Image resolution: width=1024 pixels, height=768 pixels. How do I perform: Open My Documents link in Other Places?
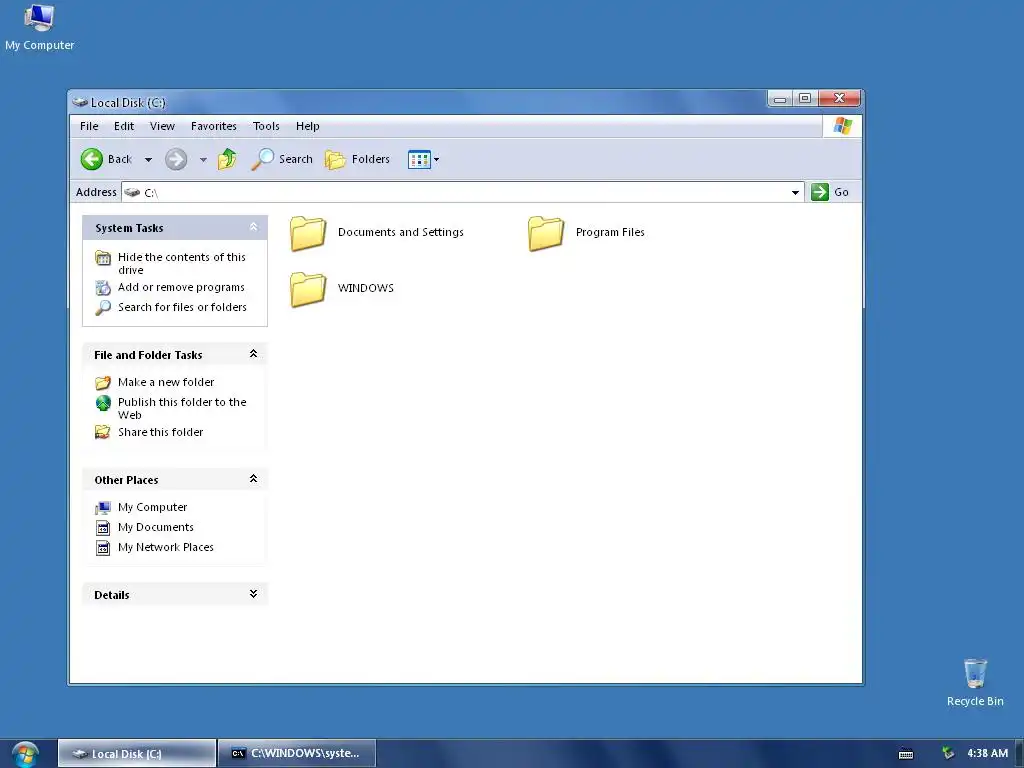(155, 527)
